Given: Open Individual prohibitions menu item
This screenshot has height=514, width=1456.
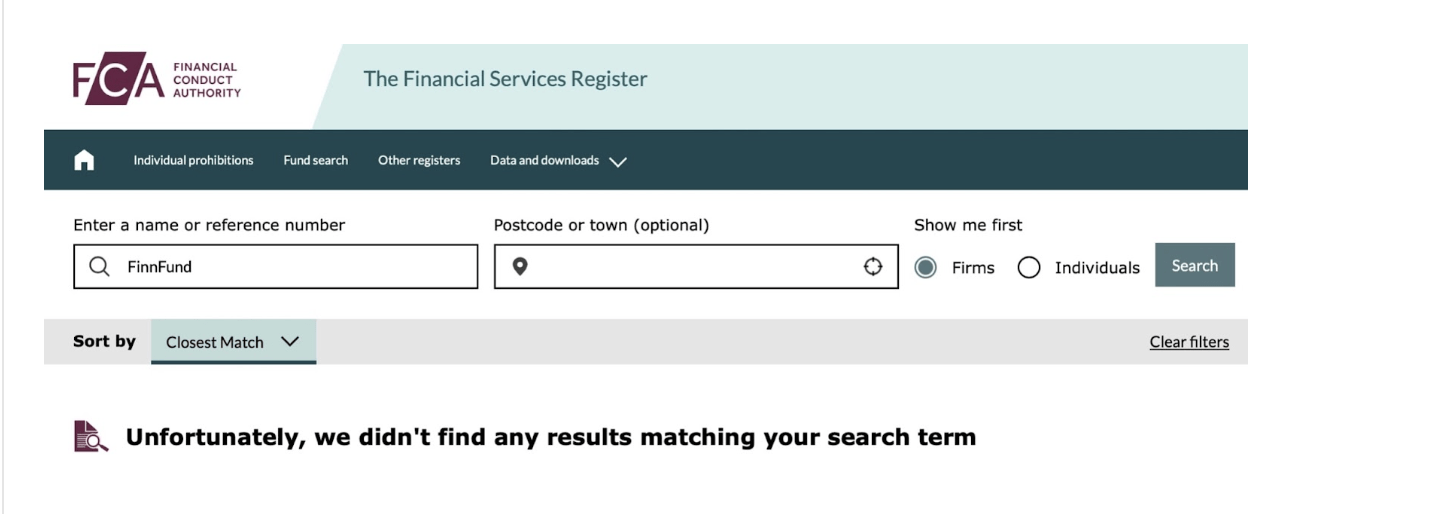Looking at the screenshot, I should [193, 160].
